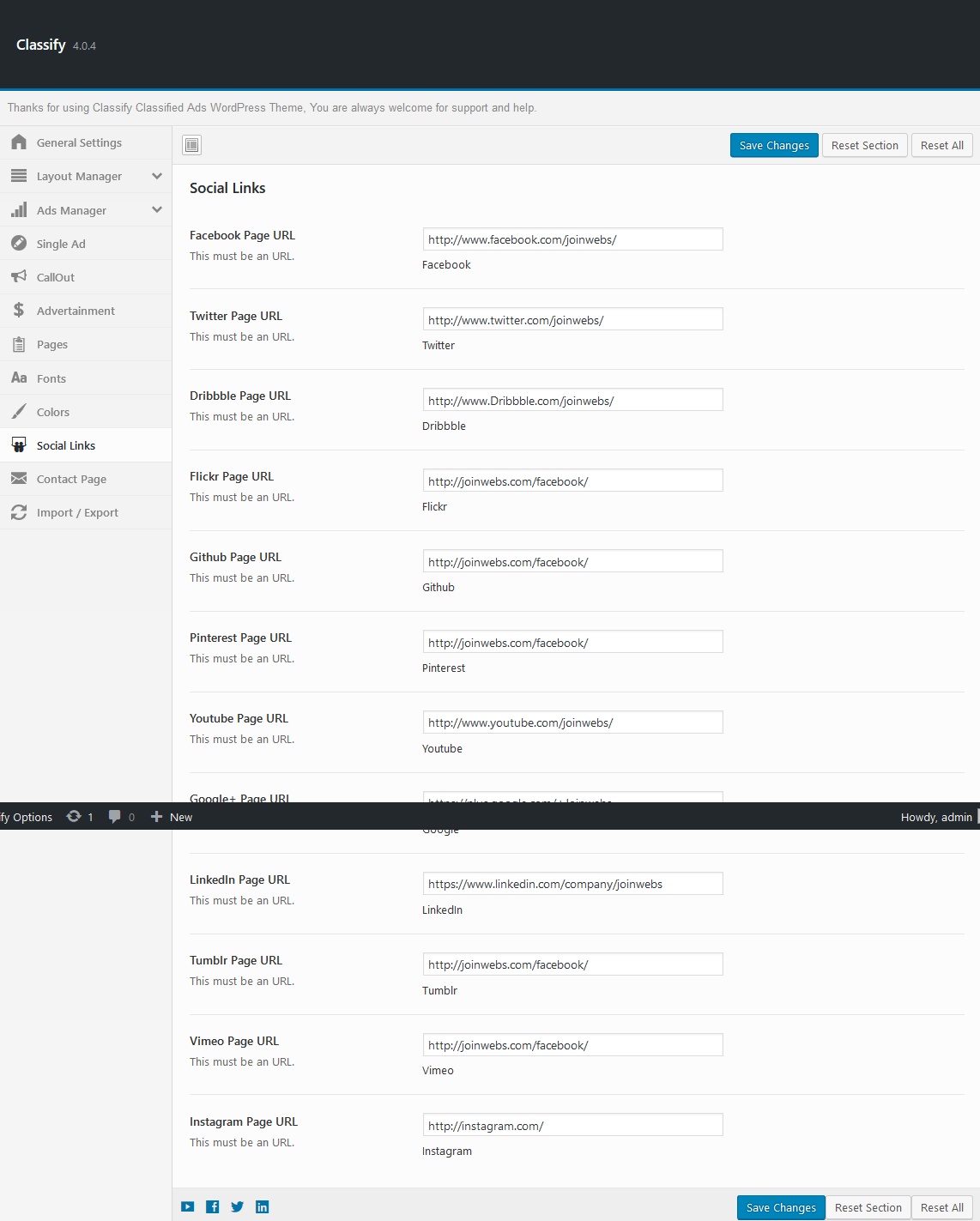Click the Single Ad compass icon
The width and height of the screenshot is (980, 1221).
(19, 243)
